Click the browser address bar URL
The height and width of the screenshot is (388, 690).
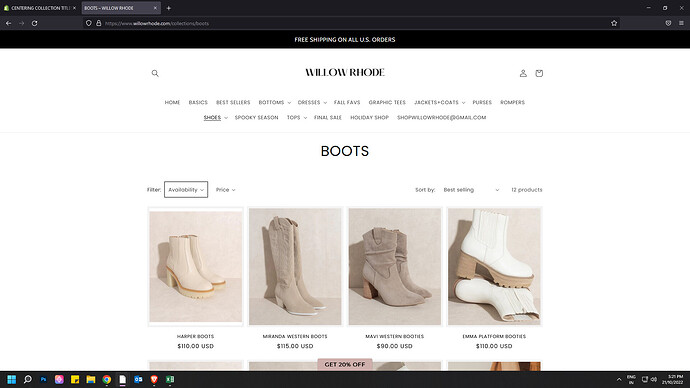pyautogui.click(x=157, y=23)
